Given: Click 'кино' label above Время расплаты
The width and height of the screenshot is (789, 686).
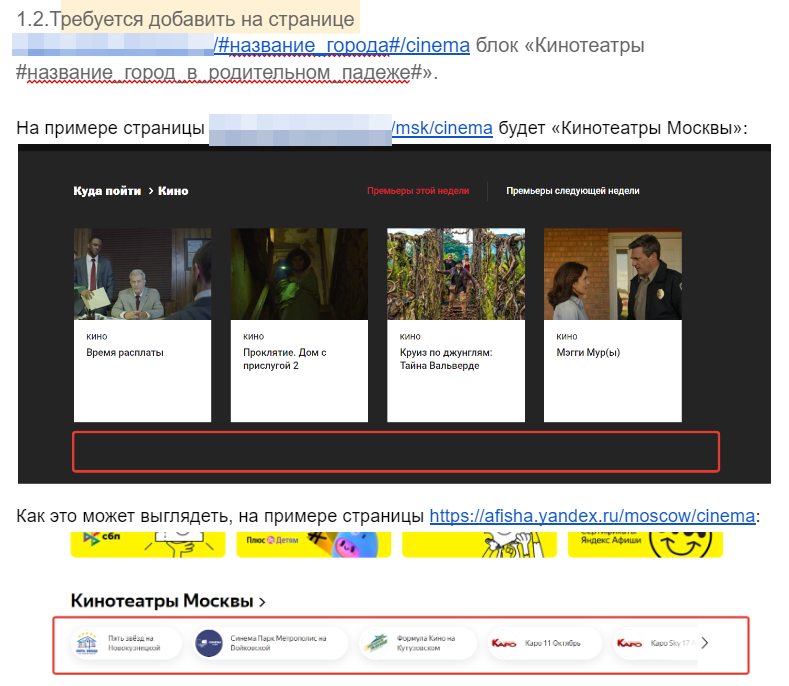Looking at the screenshot, I should [x=97, y=336].
